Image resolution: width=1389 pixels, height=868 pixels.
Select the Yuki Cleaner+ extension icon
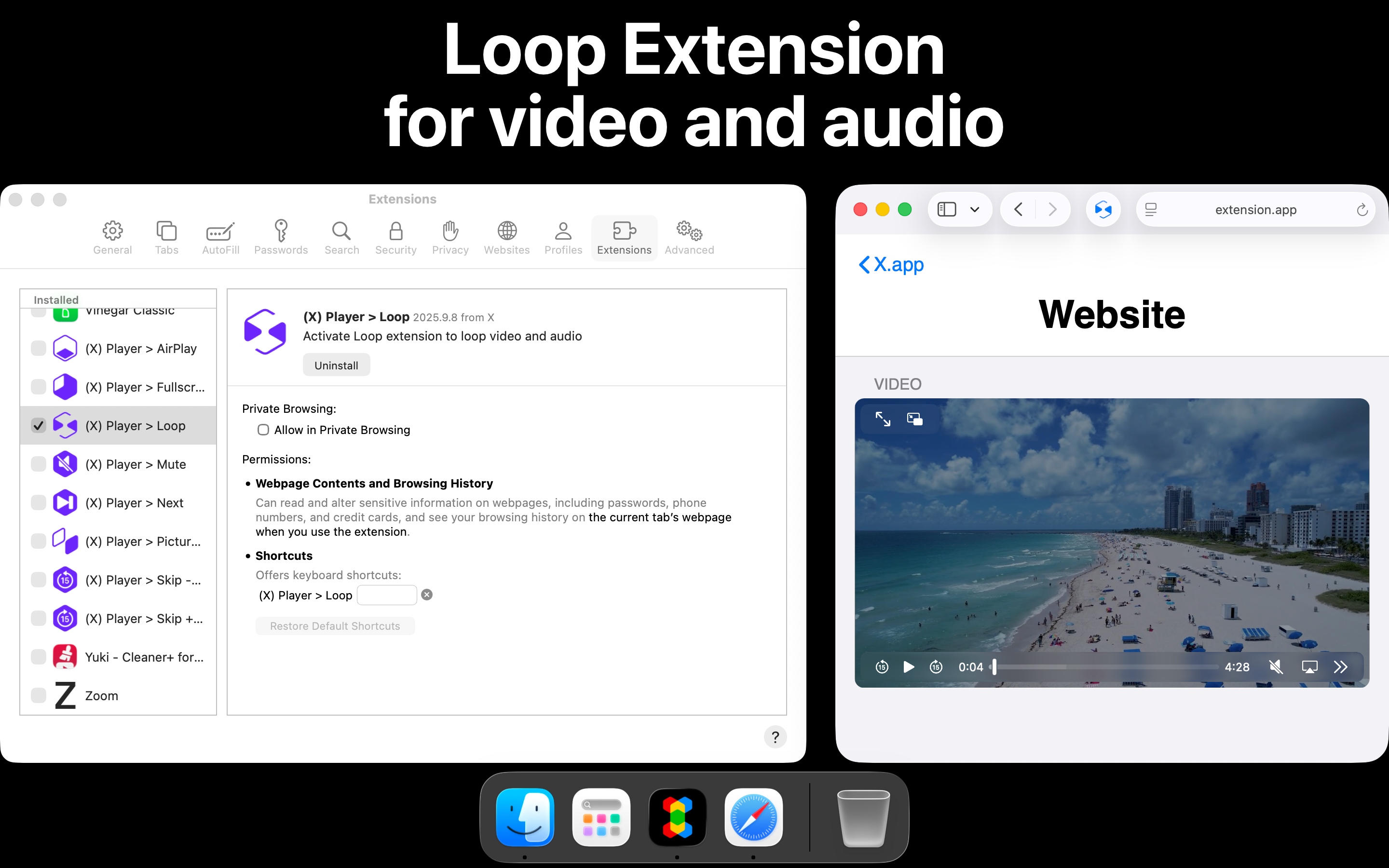(65, 657)
